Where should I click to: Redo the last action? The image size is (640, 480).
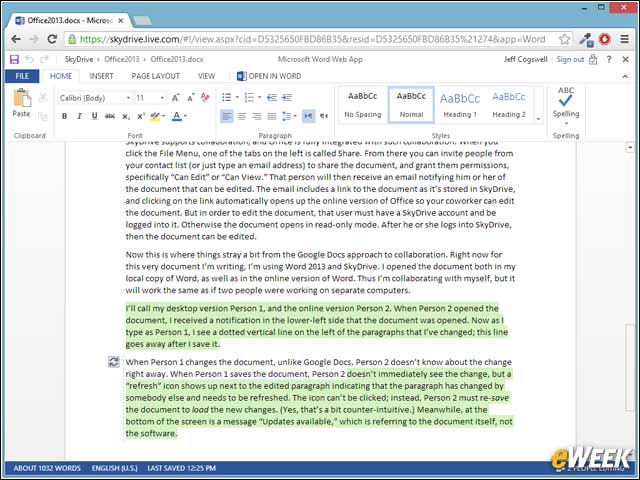click(44, 60)
